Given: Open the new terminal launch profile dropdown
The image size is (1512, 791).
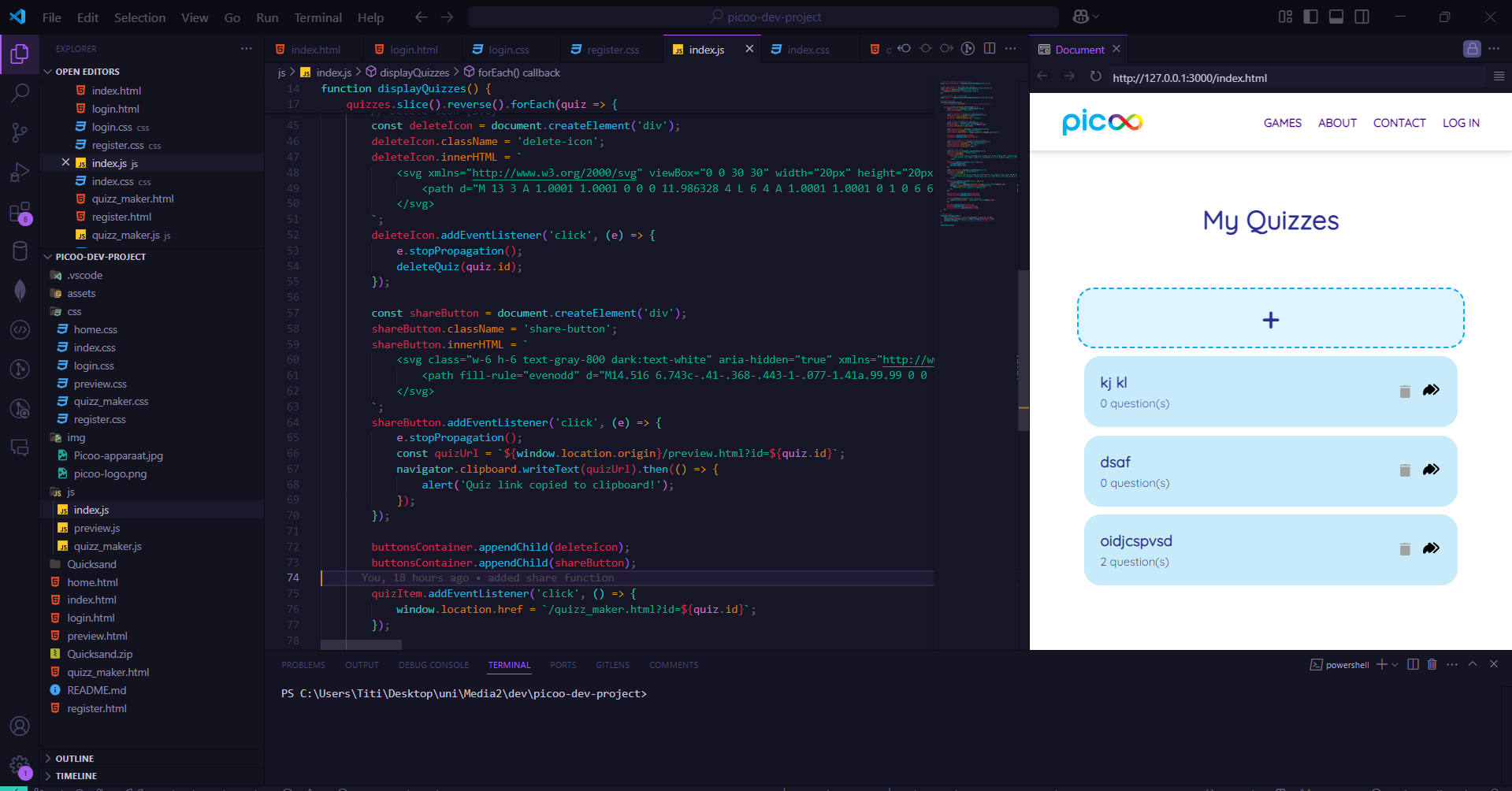Looking at the screenshot, I should tap(1395, 665).
